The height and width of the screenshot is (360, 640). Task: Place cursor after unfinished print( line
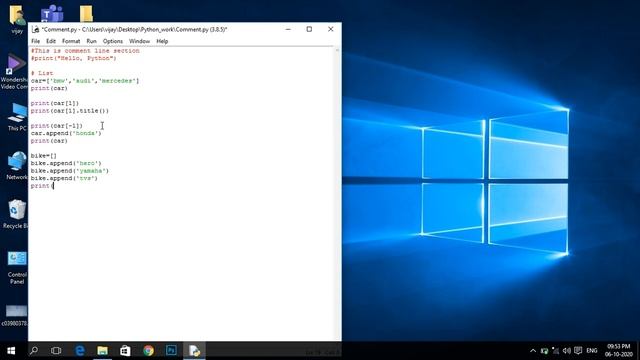[x=53, y=186]
